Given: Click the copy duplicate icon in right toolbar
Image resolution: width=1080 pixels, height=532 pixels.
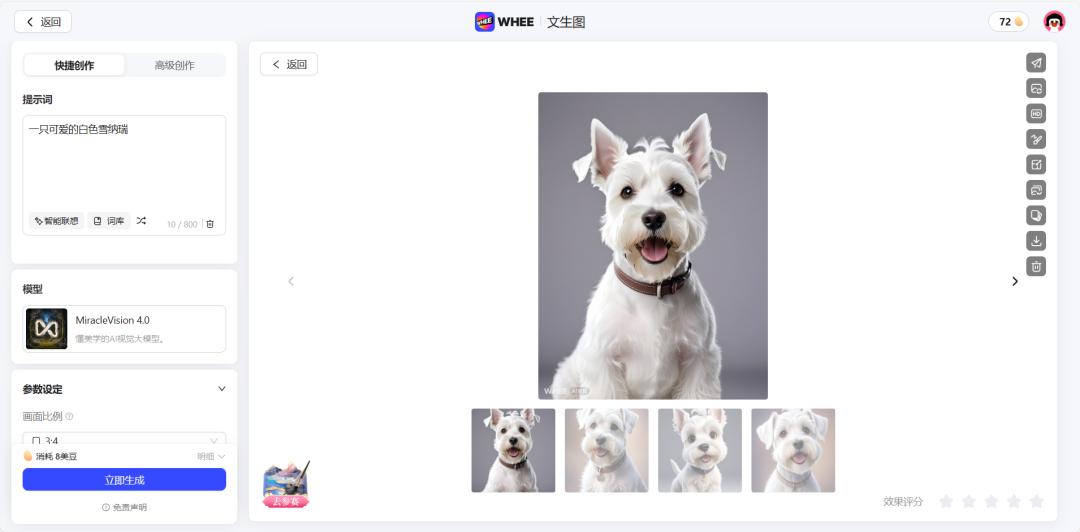Looking at the screenshot, I should click(x=1036, y=215).
